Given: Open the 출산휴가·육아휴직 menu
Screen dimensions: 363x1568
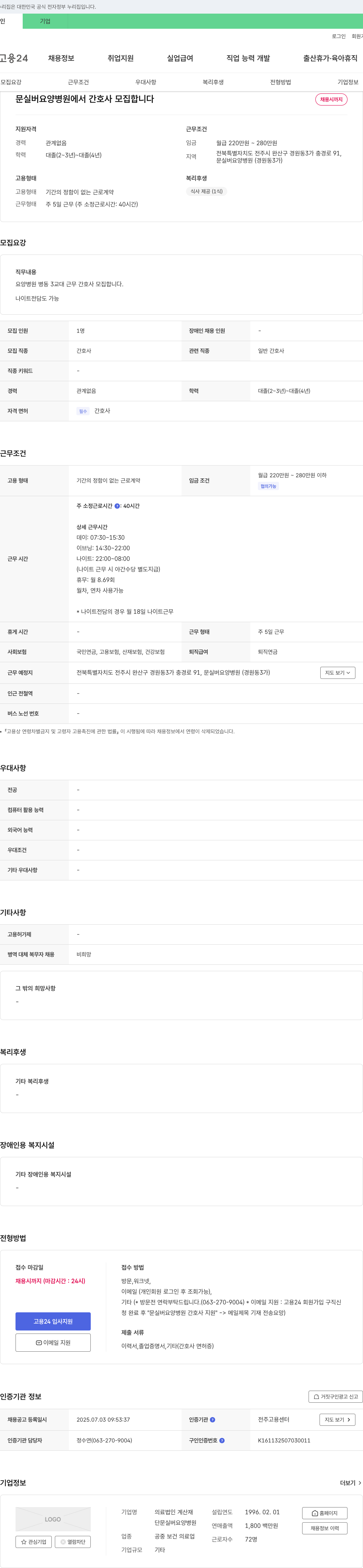Looking at the screenshot, I should click(330, 59).
